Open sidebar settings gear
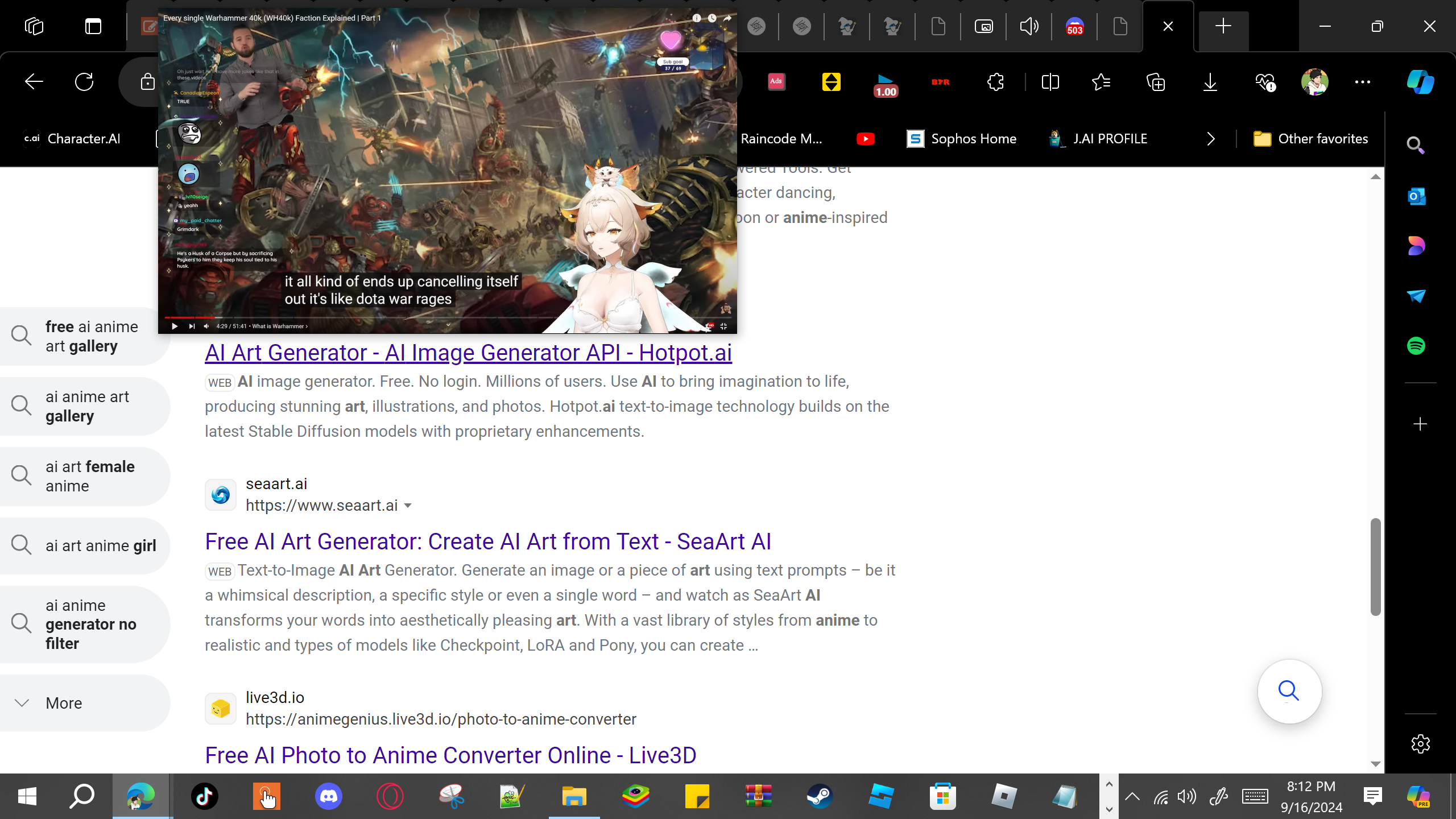1456x819 pixels. 1420,743
